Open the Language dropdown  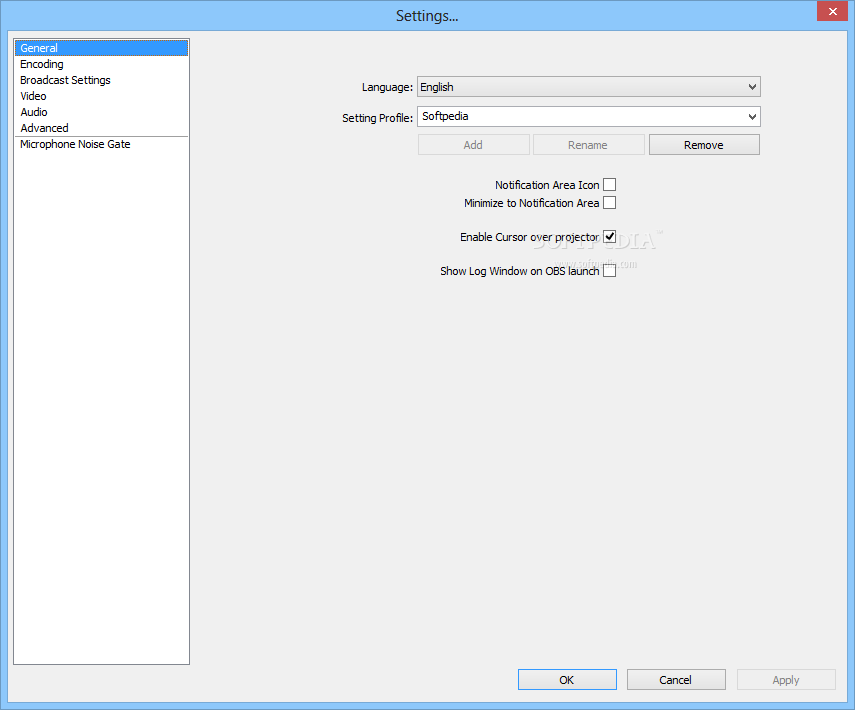pos(589,87)
